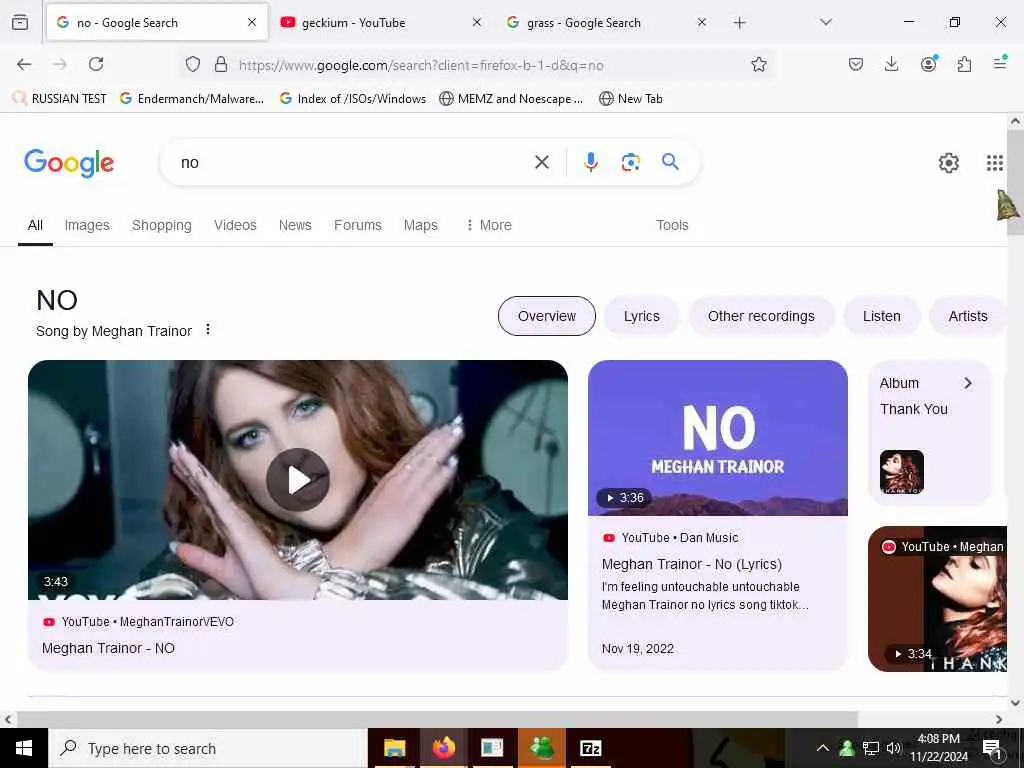1024x768 pixels.
Task: Select the Artists chip
Action: point(967,316)
